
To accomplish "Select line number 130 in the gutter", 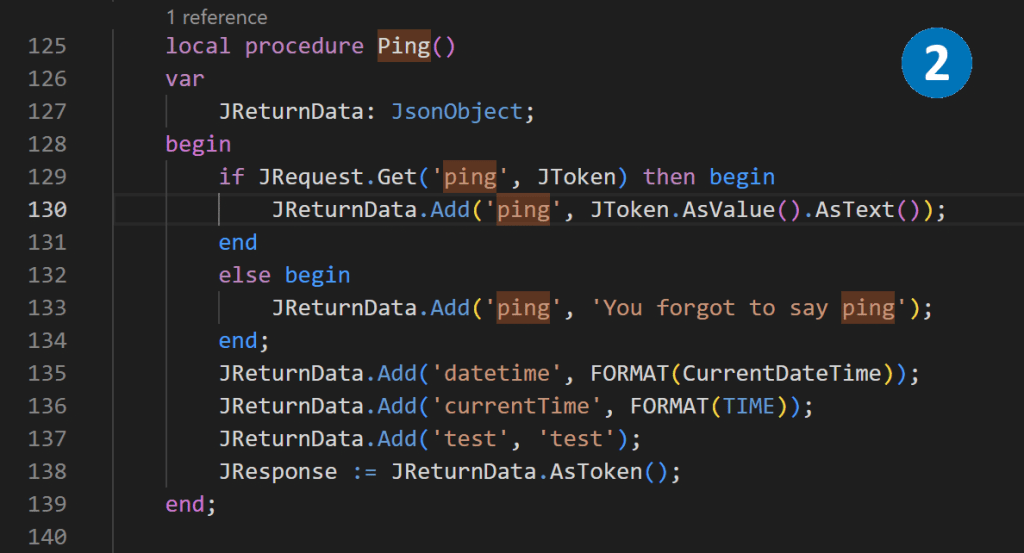I will (48, 210).
